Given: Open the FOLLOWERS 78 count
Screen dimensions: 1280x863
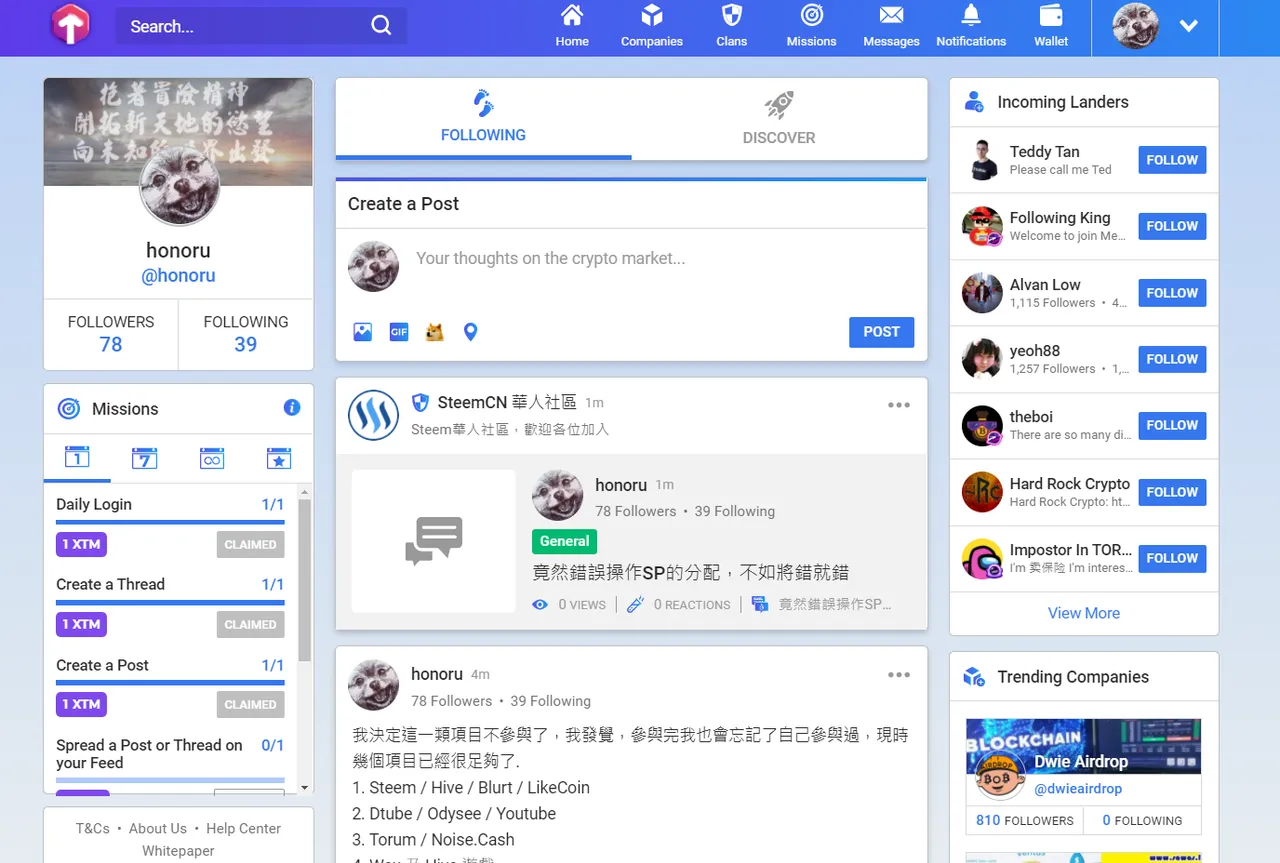Looking at the screenshot, I should pos(111,334).
